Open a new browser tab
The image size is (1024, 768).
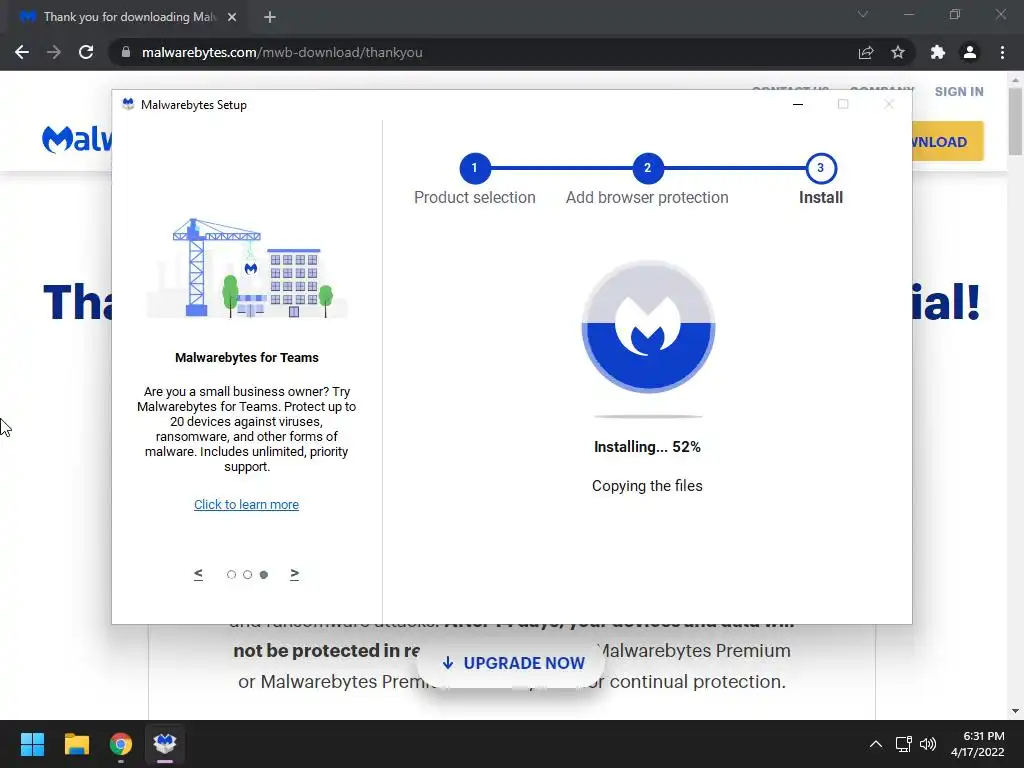(270, 17)
